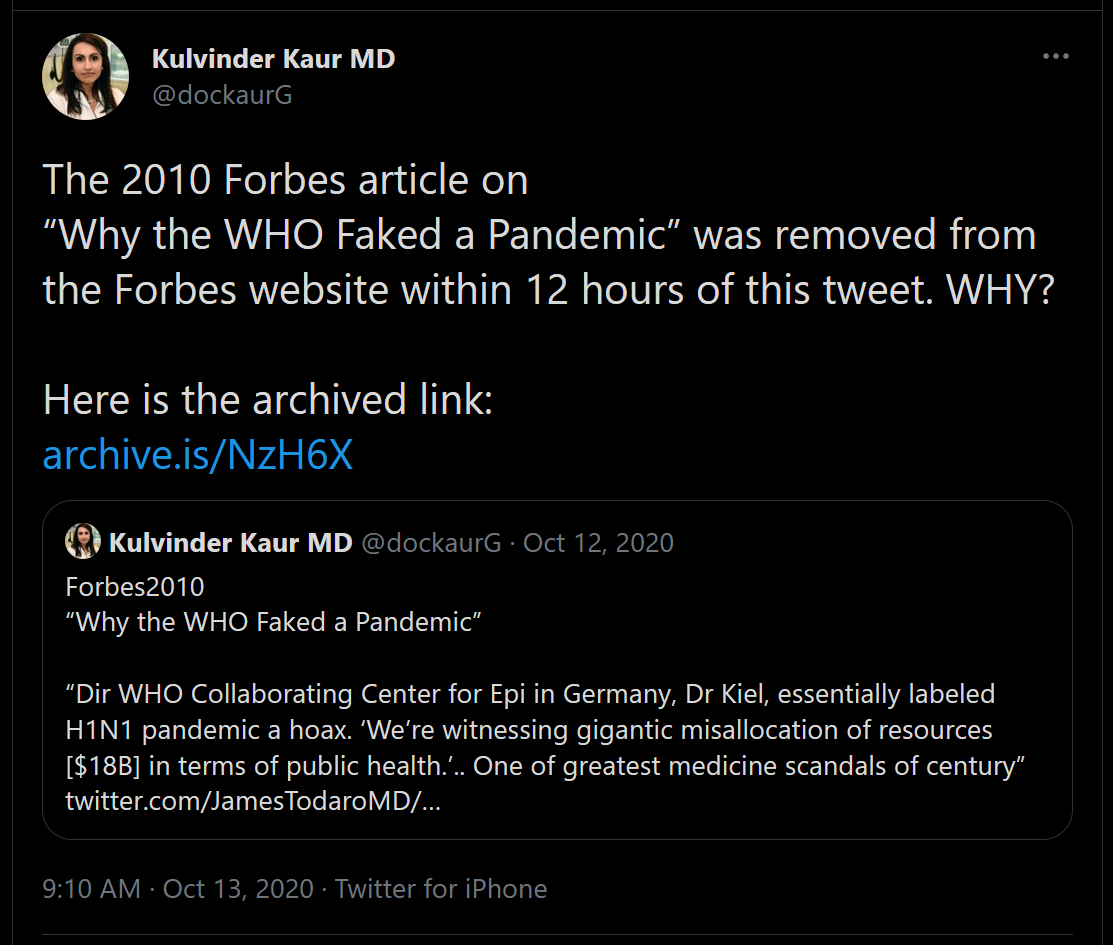Viewport: 1113px width, 945px height.
Task: Visit the @dockaurG handle at top
Action: pyautogui.click(x=222, y=94)
